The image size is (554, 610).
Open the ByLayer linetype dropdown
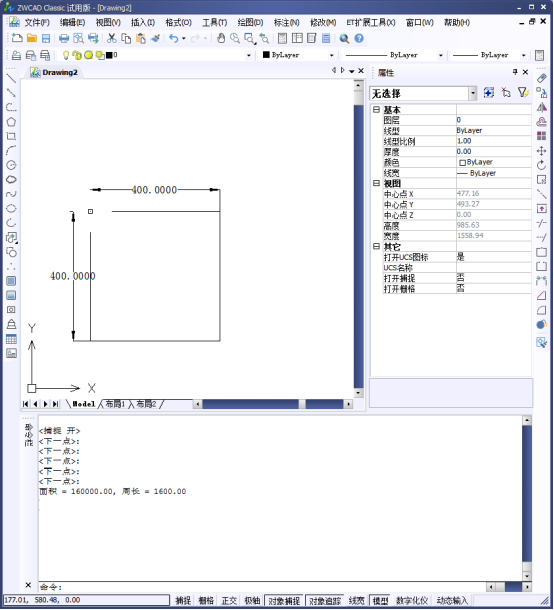click(x=440, y=55)
